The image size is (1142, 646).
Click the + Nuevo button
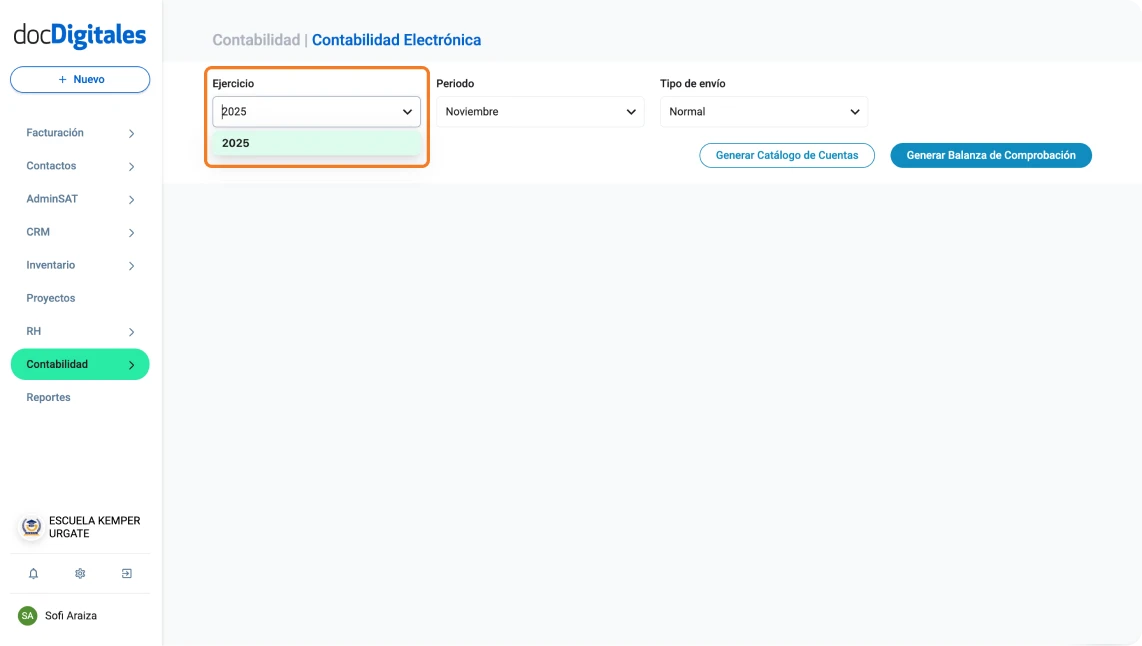coord(79,79)
